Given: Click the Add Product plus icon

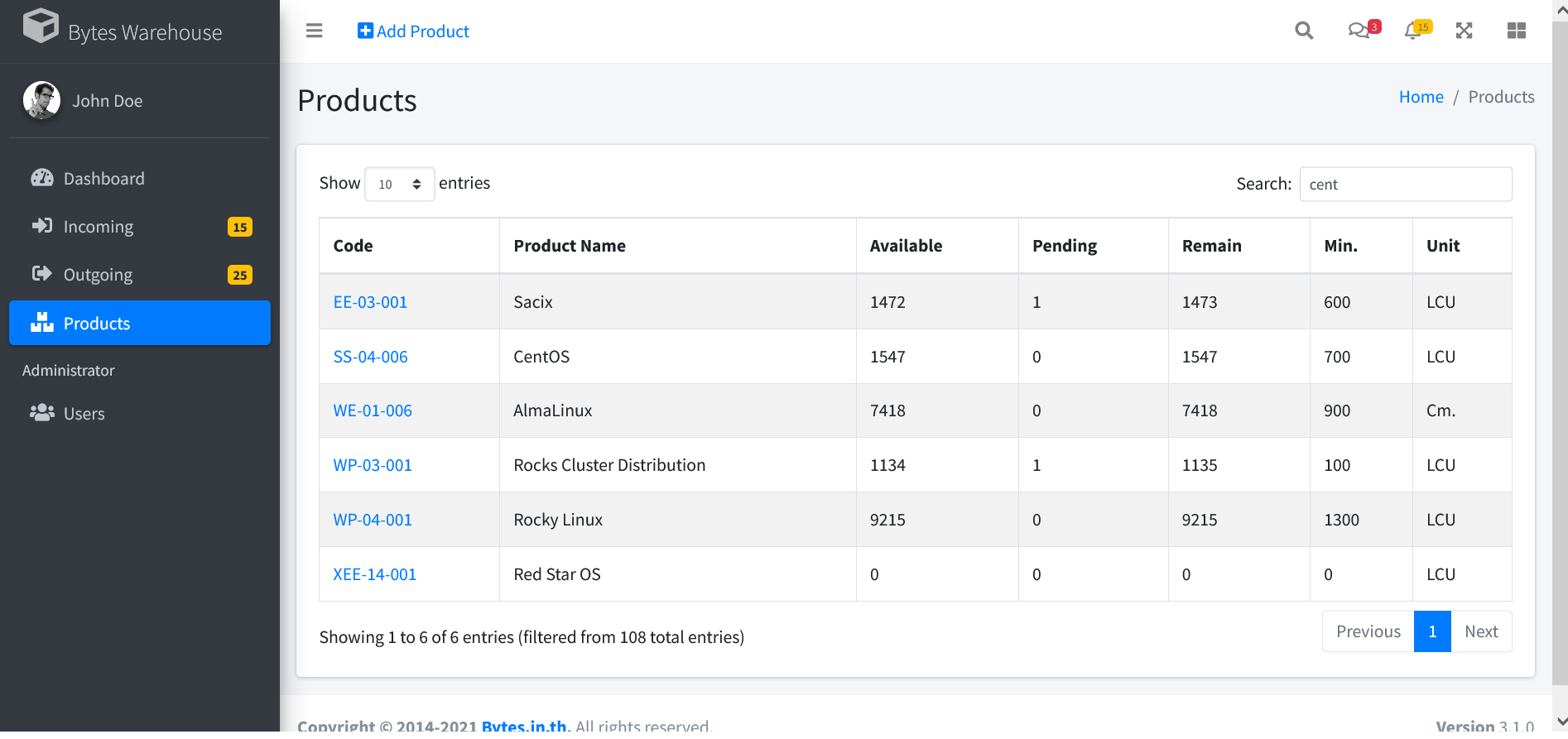Looking at the screenshot, I should 365,31.
